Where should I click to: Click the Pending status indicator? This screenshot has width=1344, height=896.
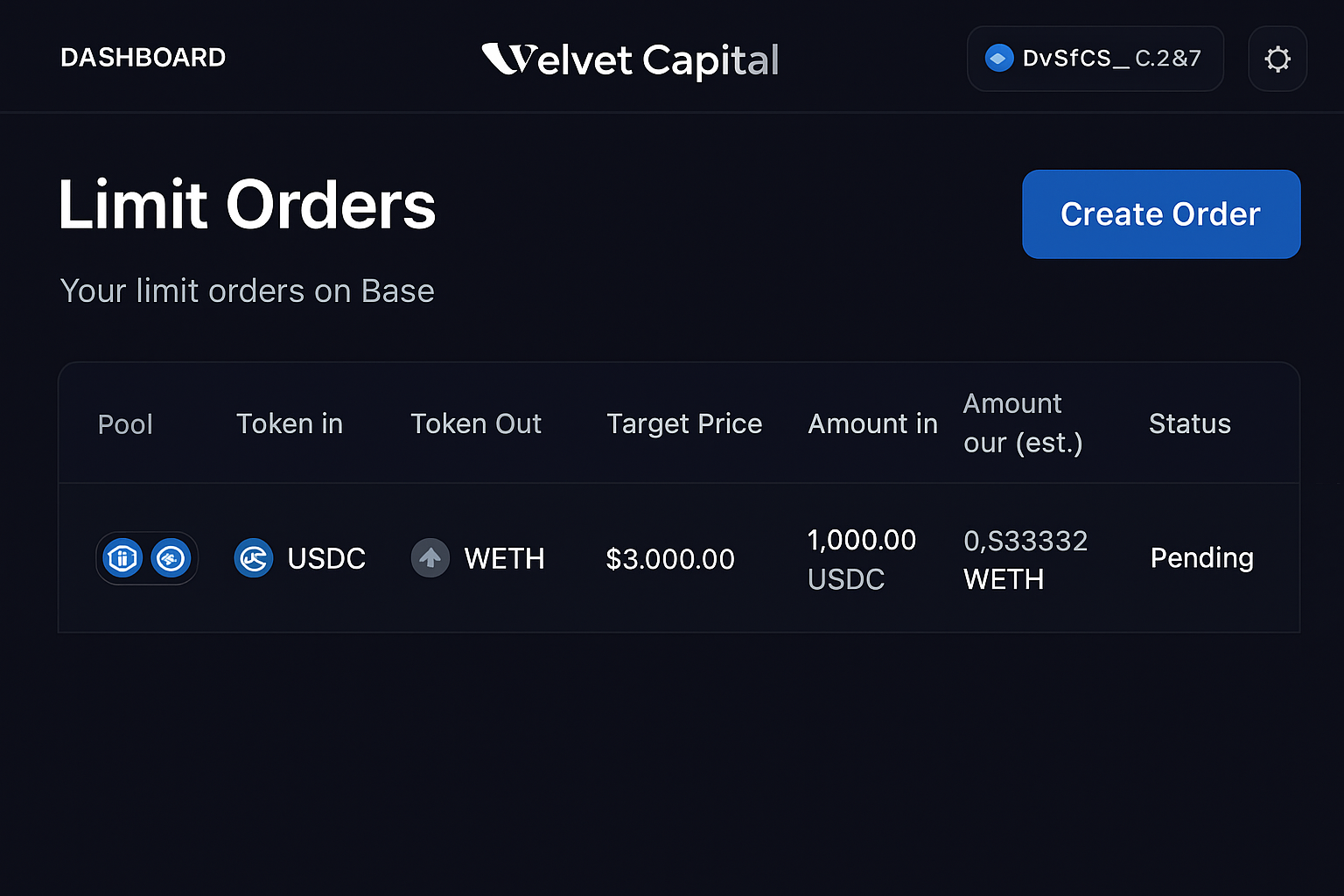(x=1201, y=557)
